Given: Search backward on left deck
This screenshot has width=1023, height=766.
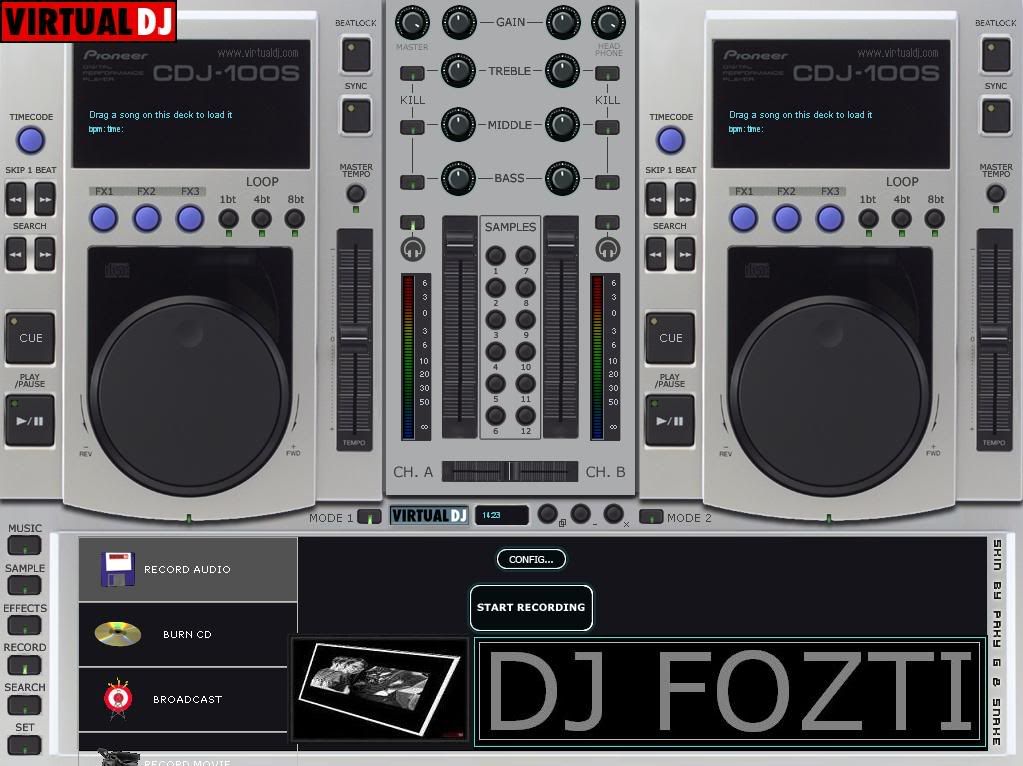Looking at the screenshot, I should 16,254.
